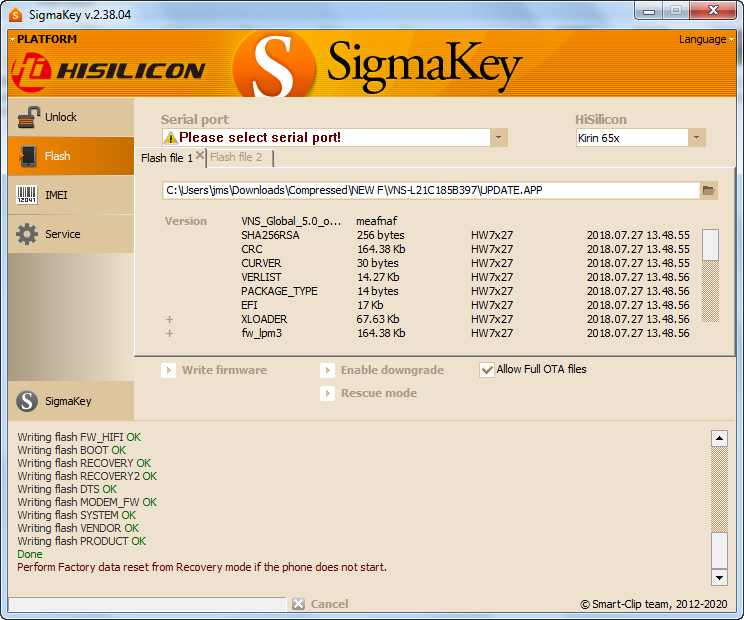Open the Unlock sidebar tab

(71, 117)
